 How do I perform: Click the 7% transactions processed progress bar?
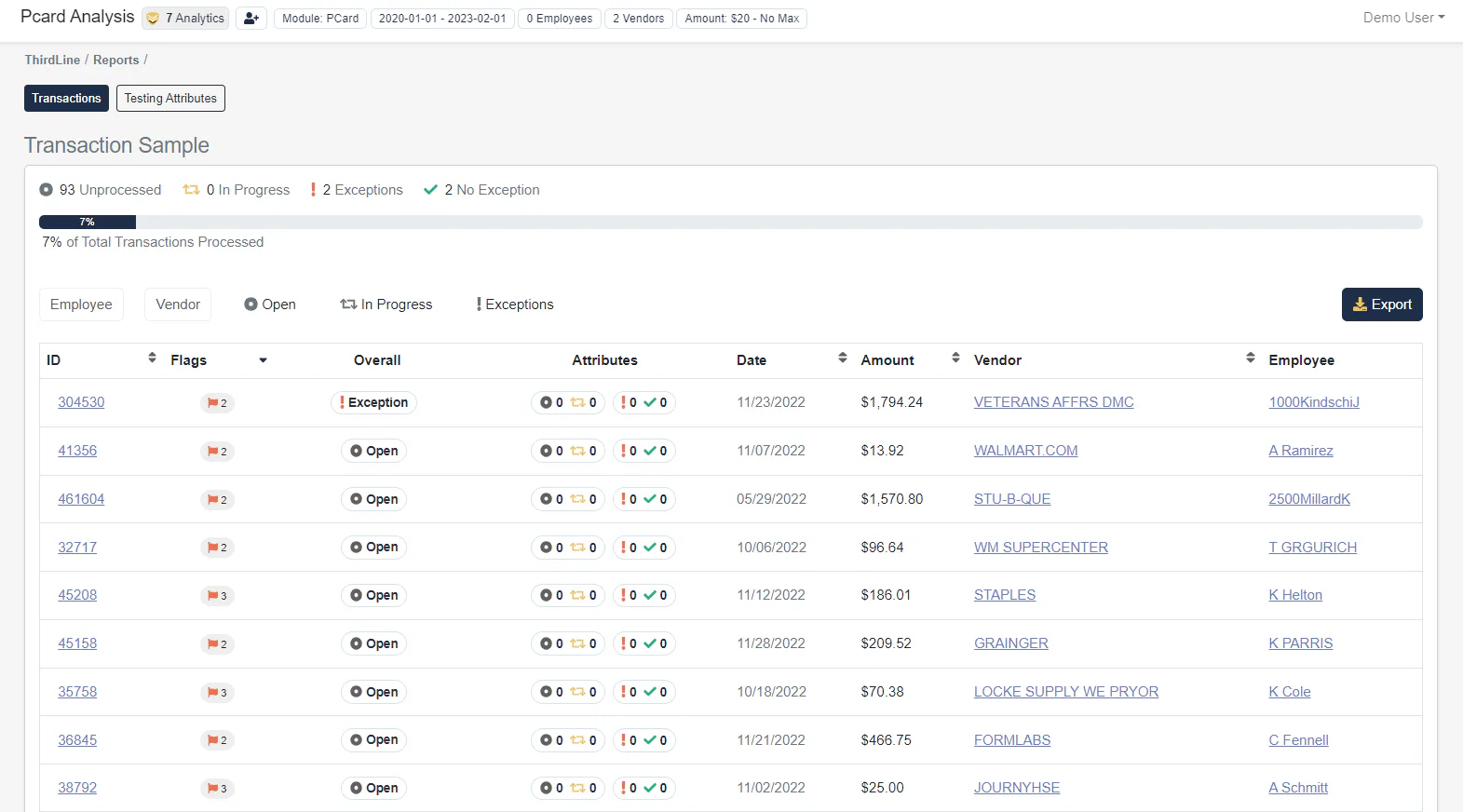pyautogui.click(x=730, y=222)
